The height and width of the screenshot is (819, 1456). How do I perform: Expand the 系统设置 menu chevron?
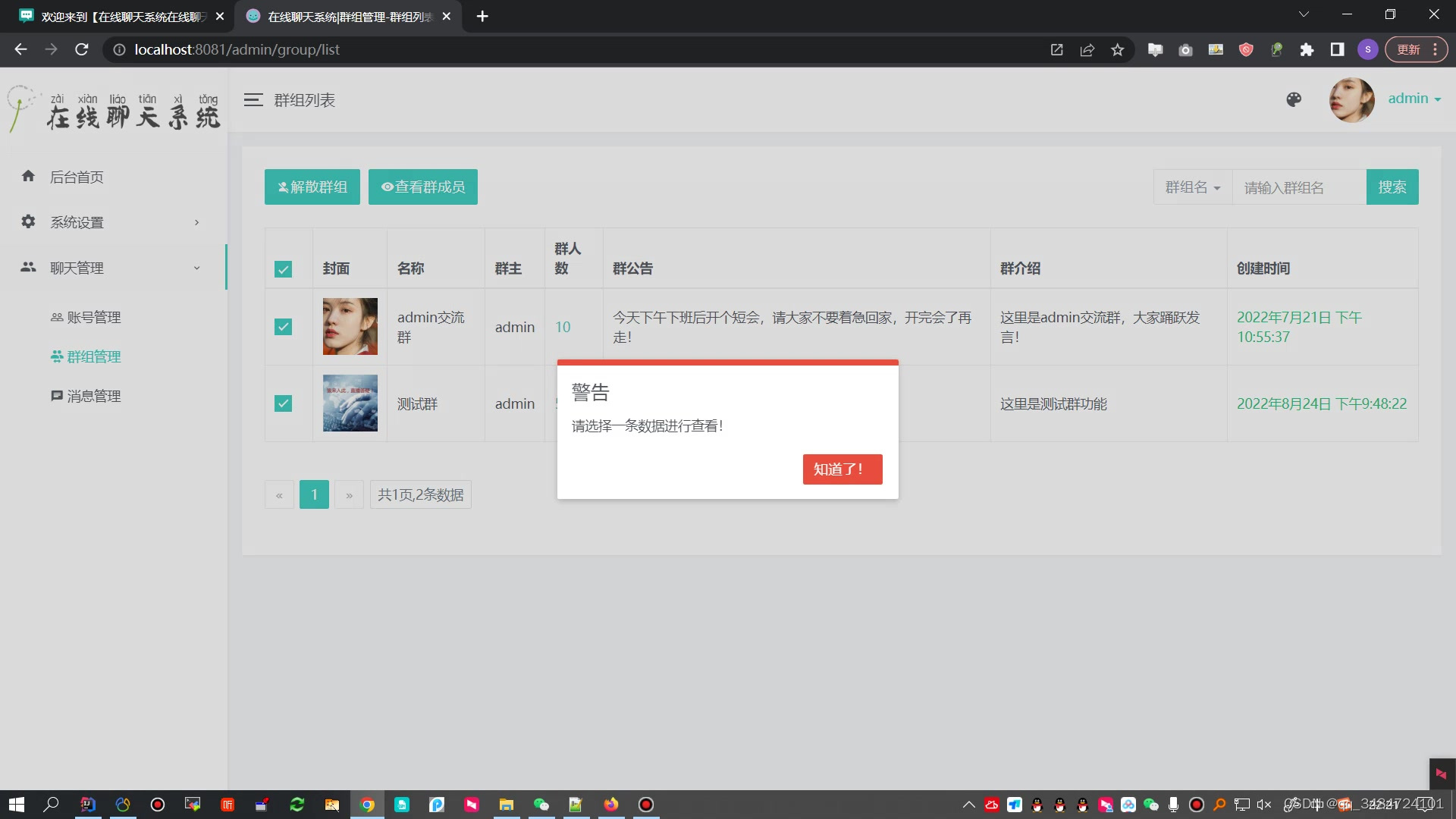(196, 221)
